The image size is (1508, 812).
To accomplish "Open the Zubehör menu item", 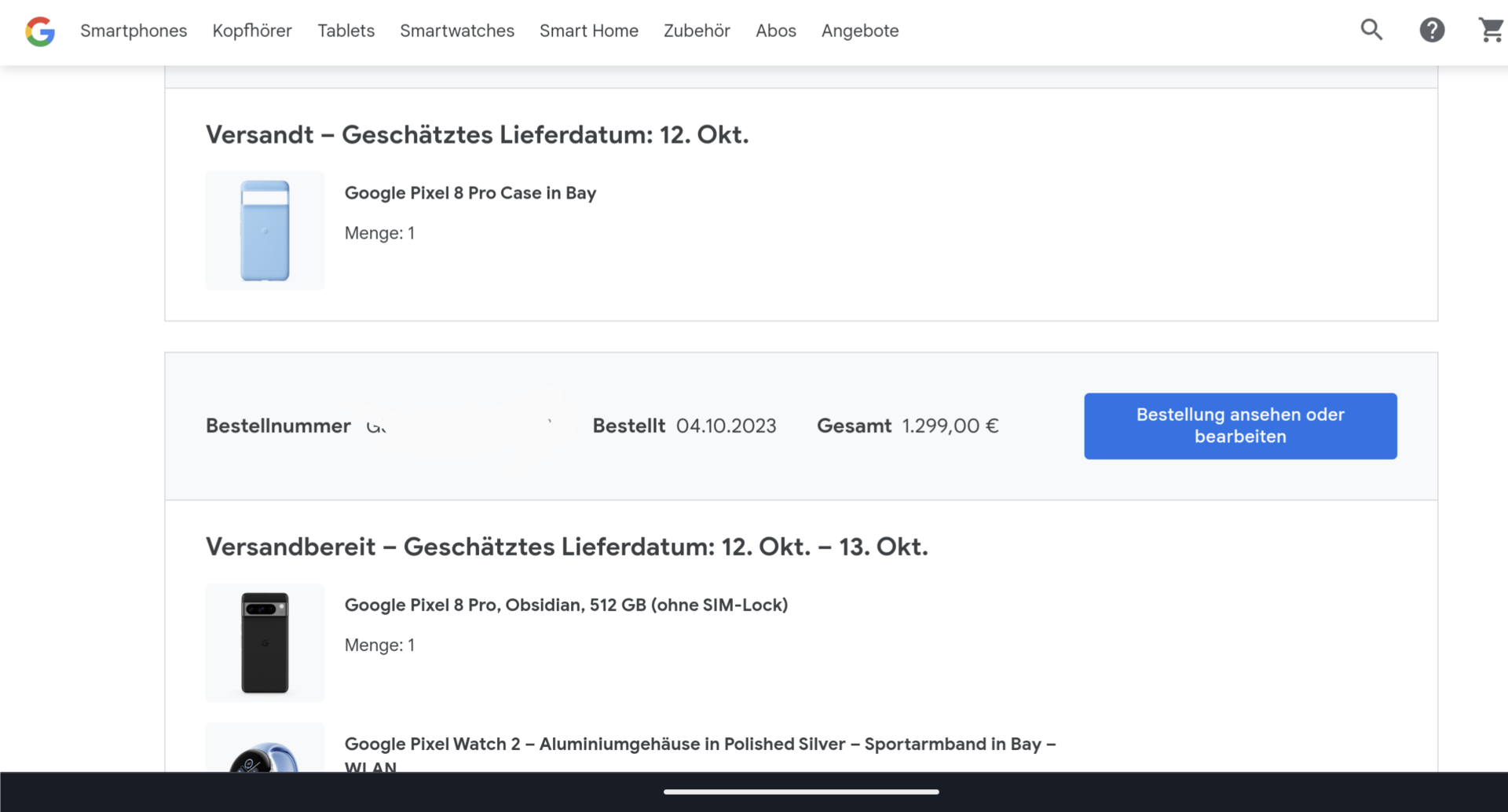I will coord(697,31).
